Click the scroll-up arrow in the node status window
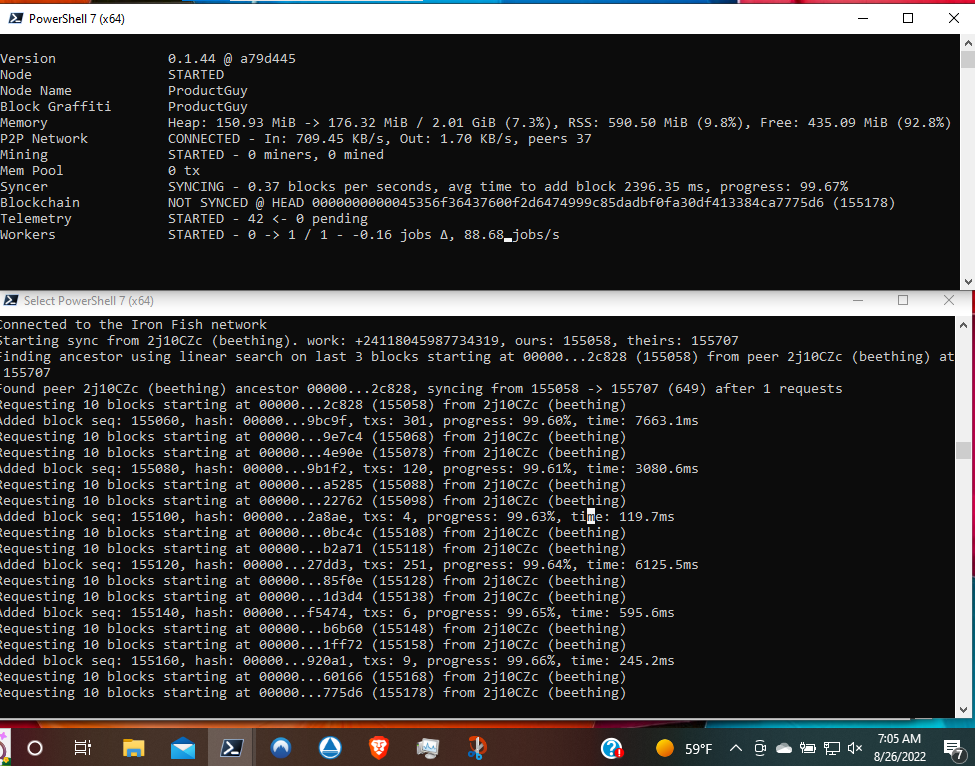Viewport: 975px width, 766px height. (966, 41)
